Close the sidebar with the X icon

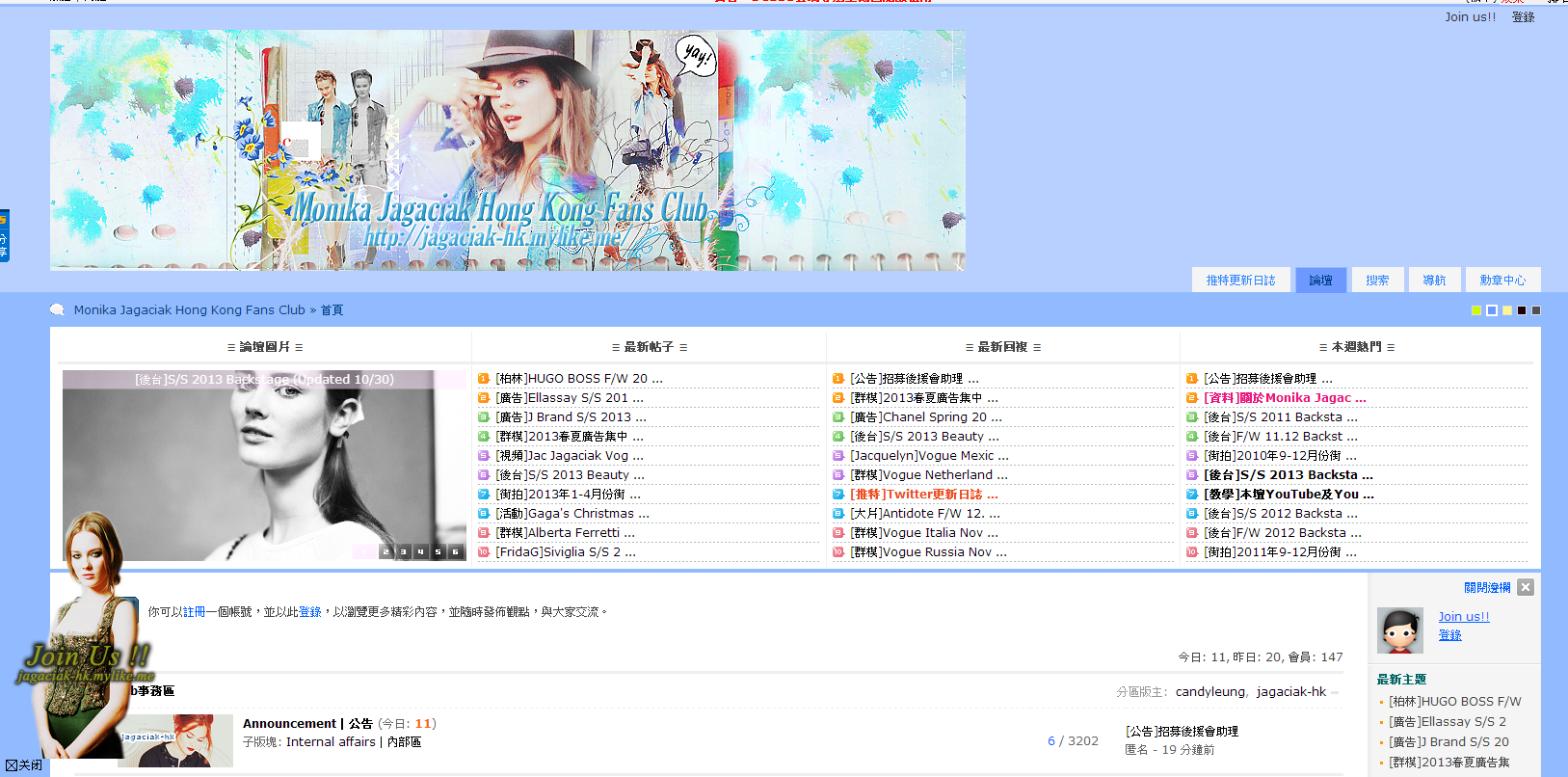[1526, 587]
